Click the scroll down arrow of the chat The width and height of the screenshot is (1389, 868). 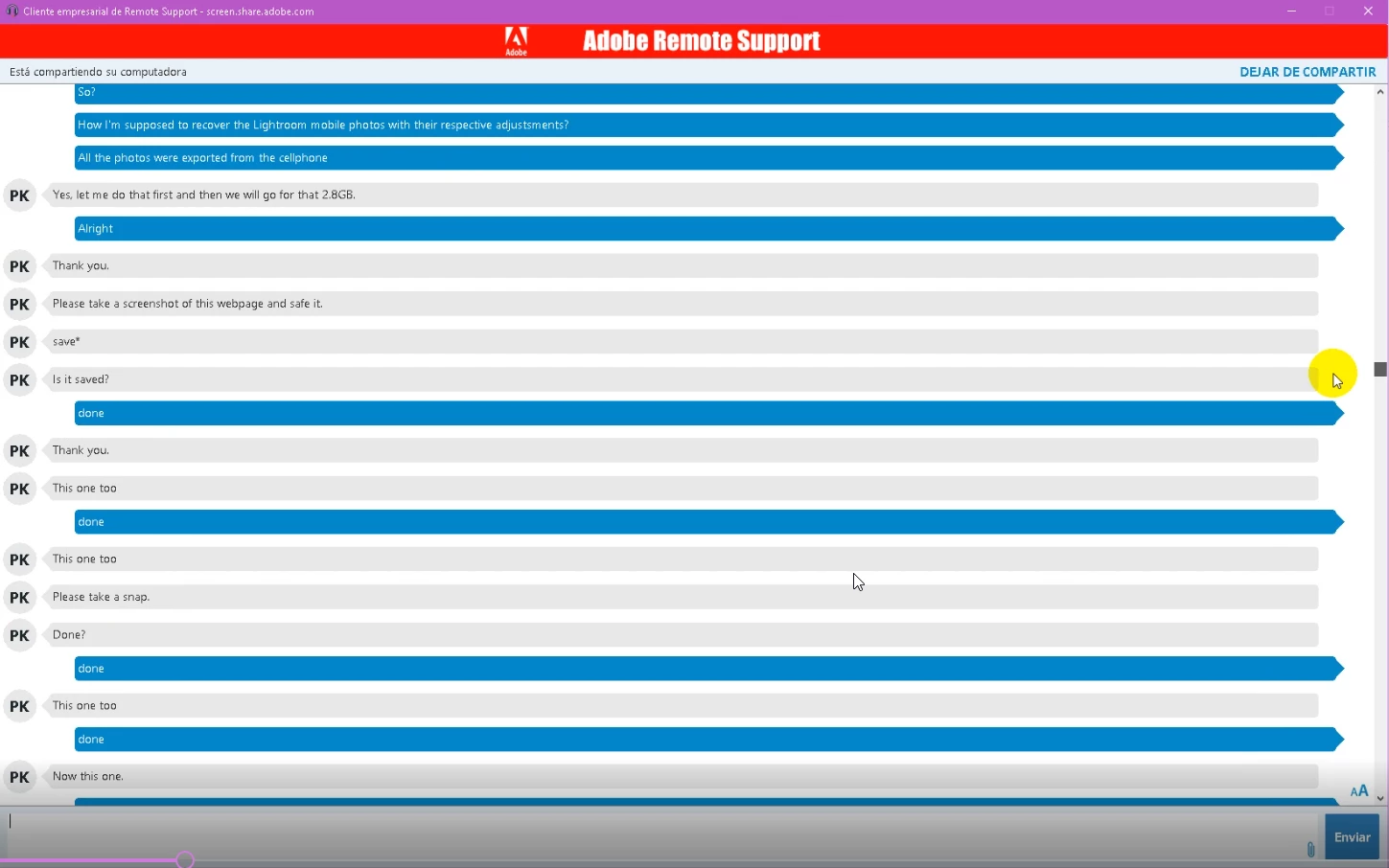coord(1380,798)
